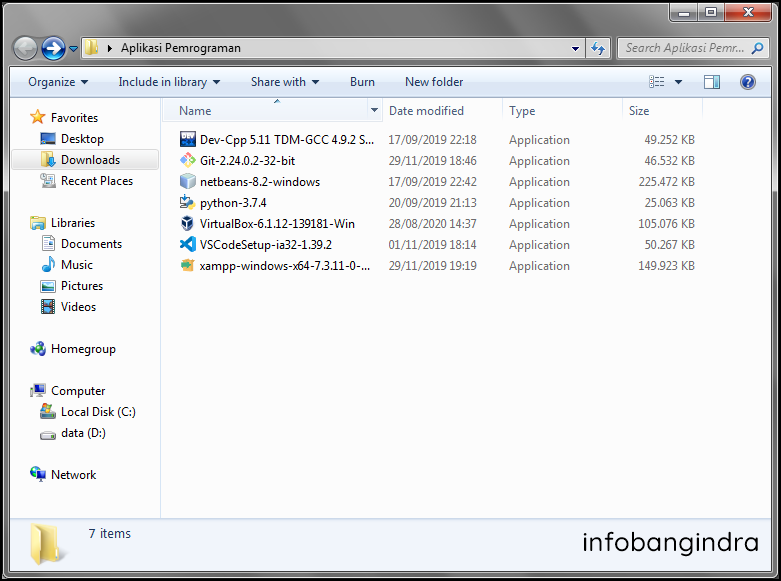Click the Favorites star icon
The height and width of the screenshot is (581, 781).
point(38,118)
